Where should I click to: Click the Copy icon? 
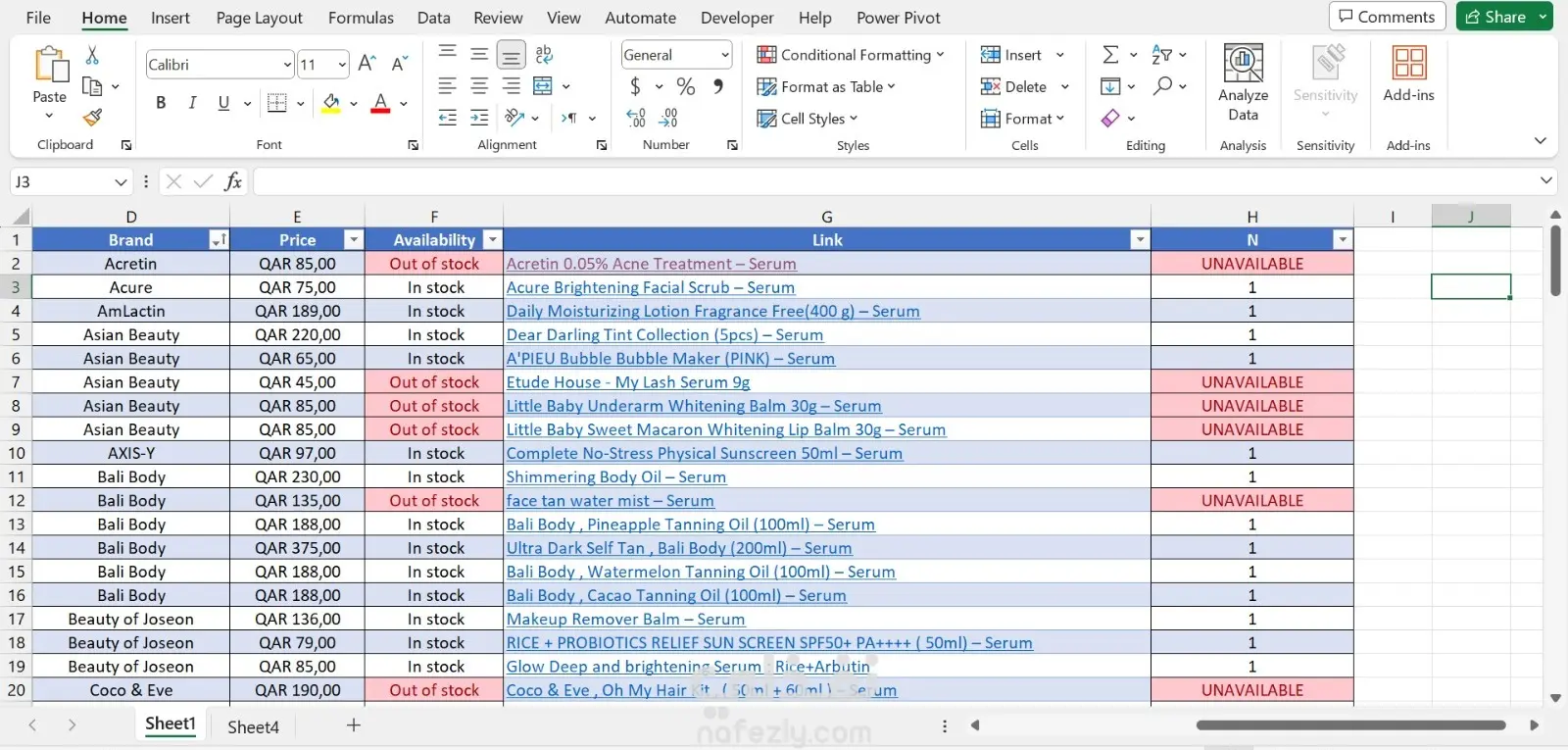tap(92, 86)
